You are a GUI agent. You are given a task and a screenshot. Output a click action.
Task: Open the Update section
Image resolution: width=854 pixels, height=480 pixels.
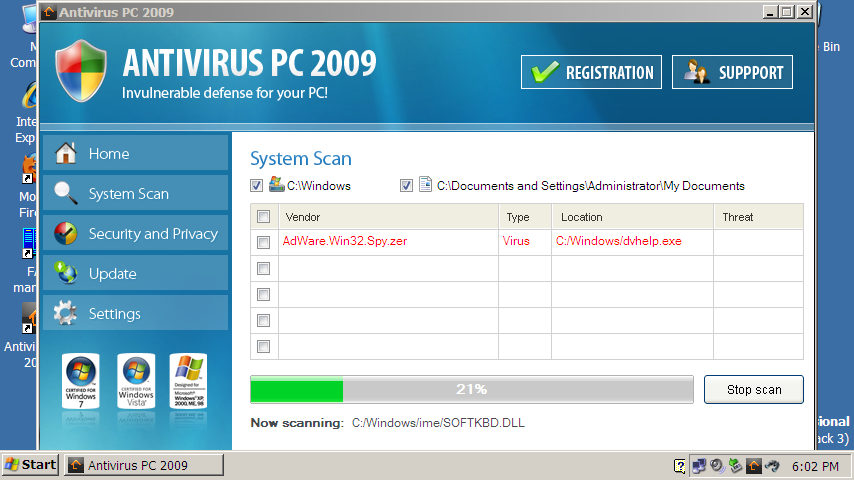(x=136, y=273)
